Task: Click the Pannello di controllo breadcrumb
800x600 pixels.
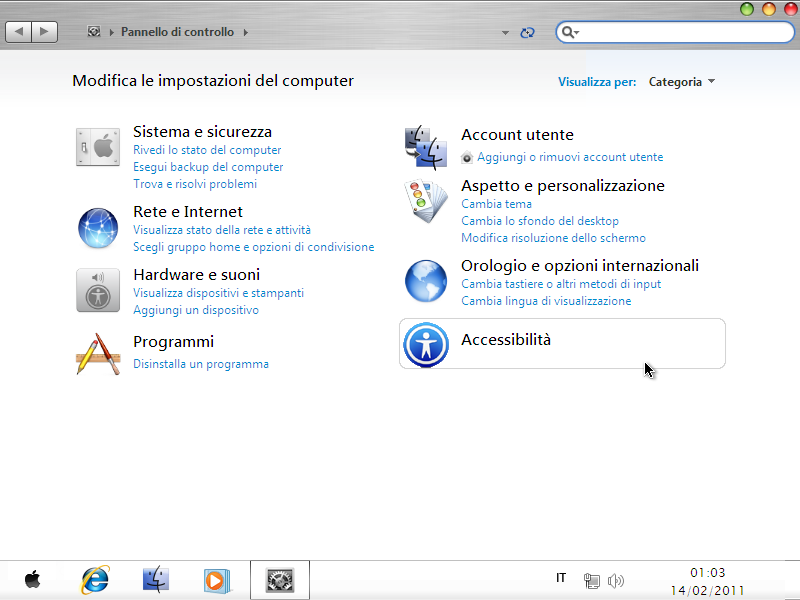Action: pyautogui.click(x=177, y=32)
